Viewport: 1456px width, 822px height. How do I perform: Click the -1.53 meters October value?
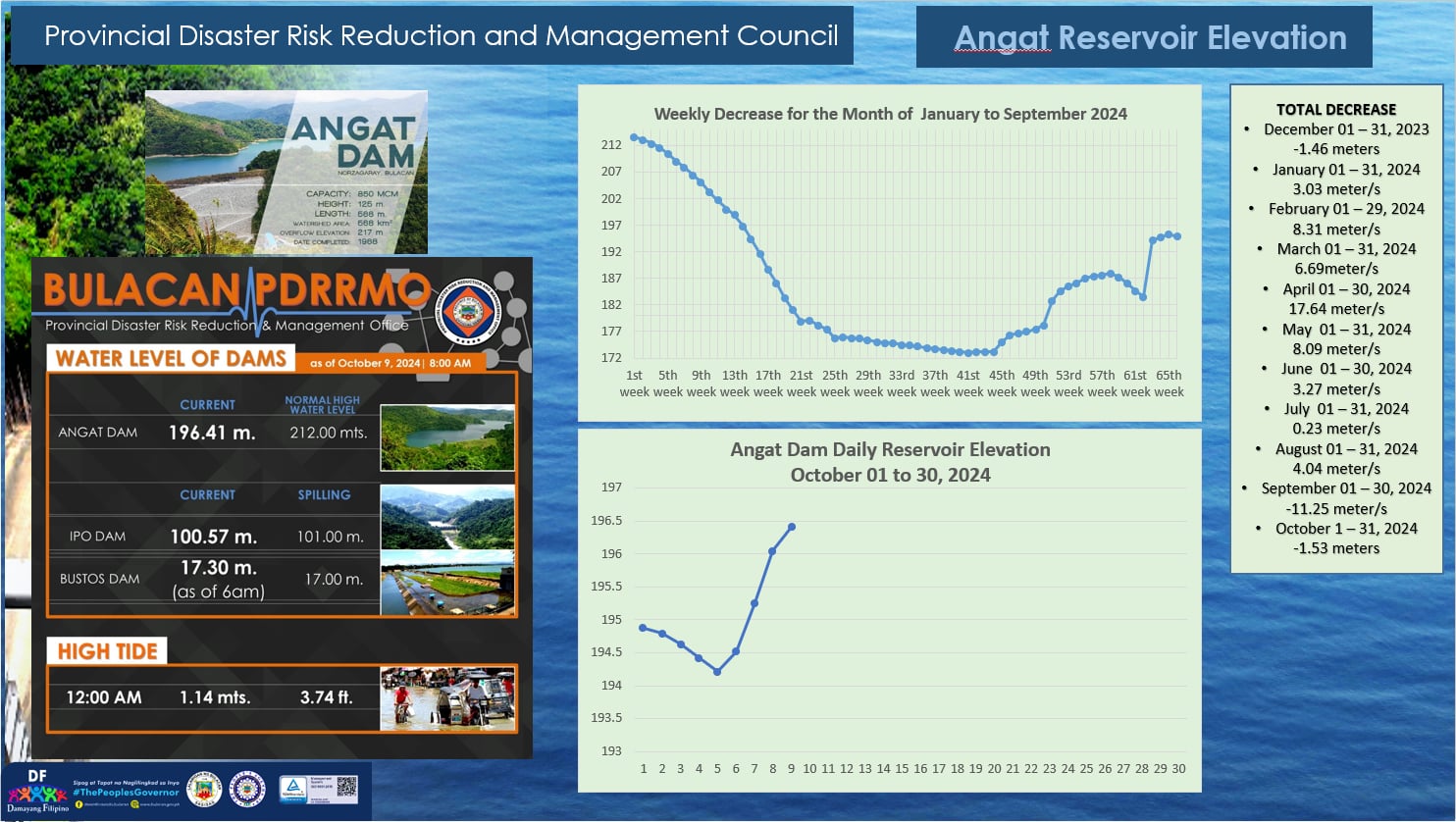coord(1336,548)
